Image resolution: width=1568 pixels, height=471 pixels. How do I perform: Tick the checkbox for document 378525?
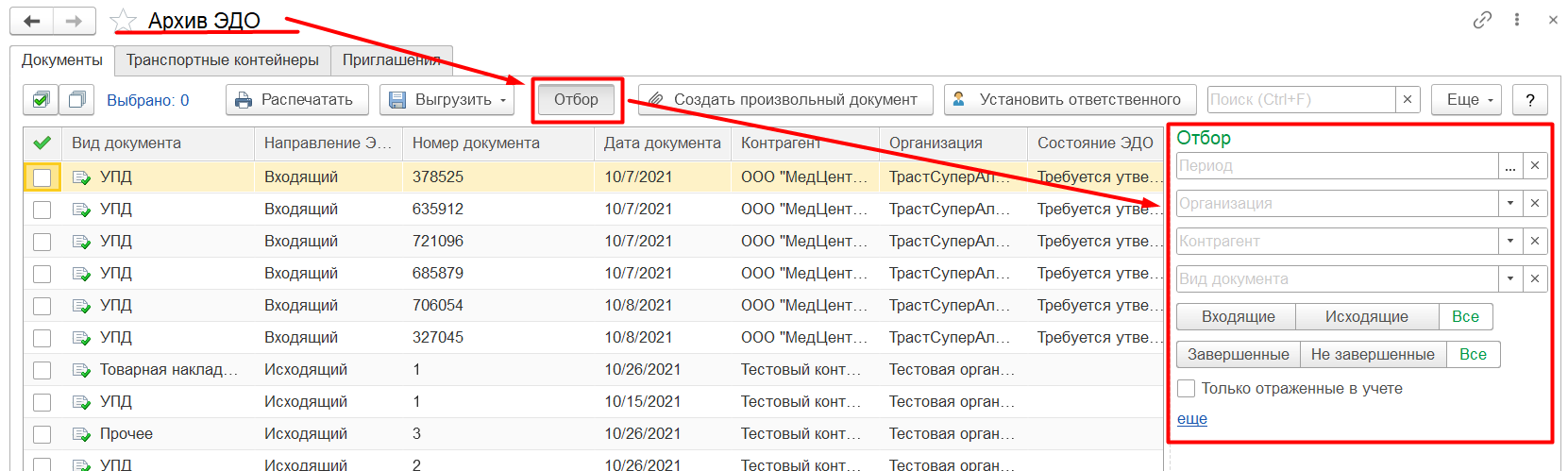point(42,177)
